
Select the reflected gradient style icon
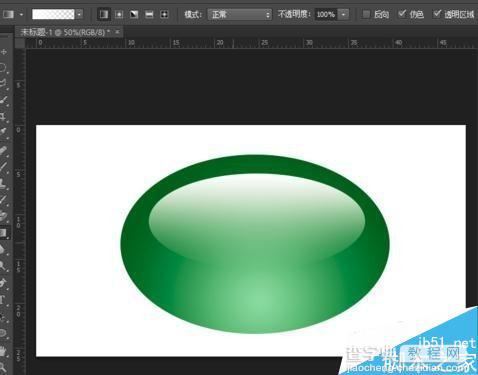pyautogui.click(x=149, y=14)
